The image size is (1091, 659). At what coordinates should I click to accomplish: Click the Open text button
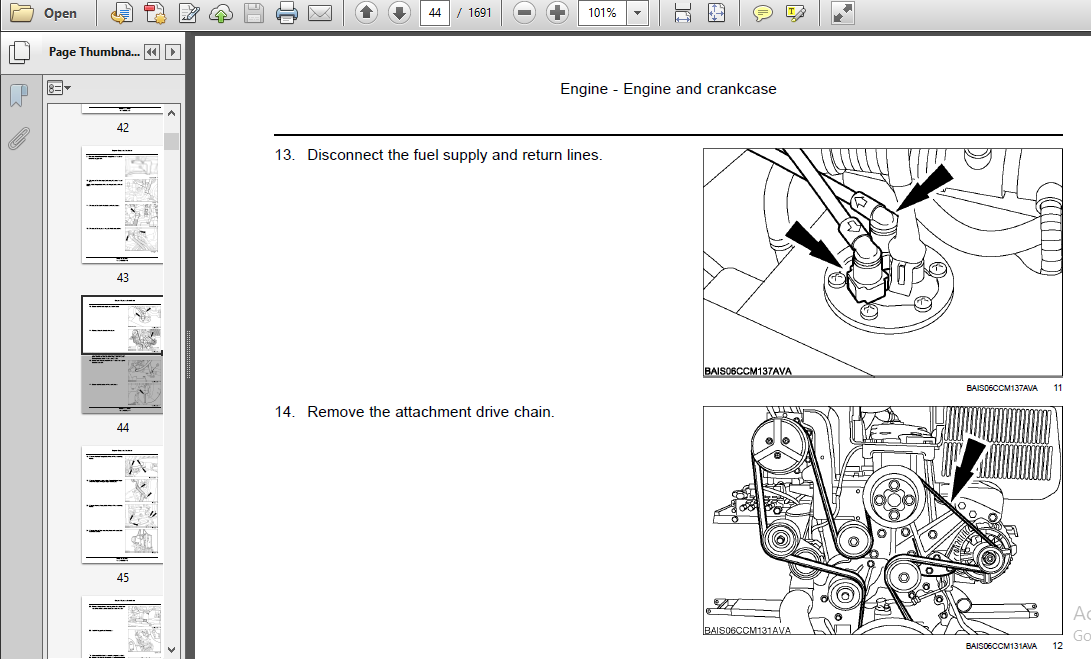[61, 13]
